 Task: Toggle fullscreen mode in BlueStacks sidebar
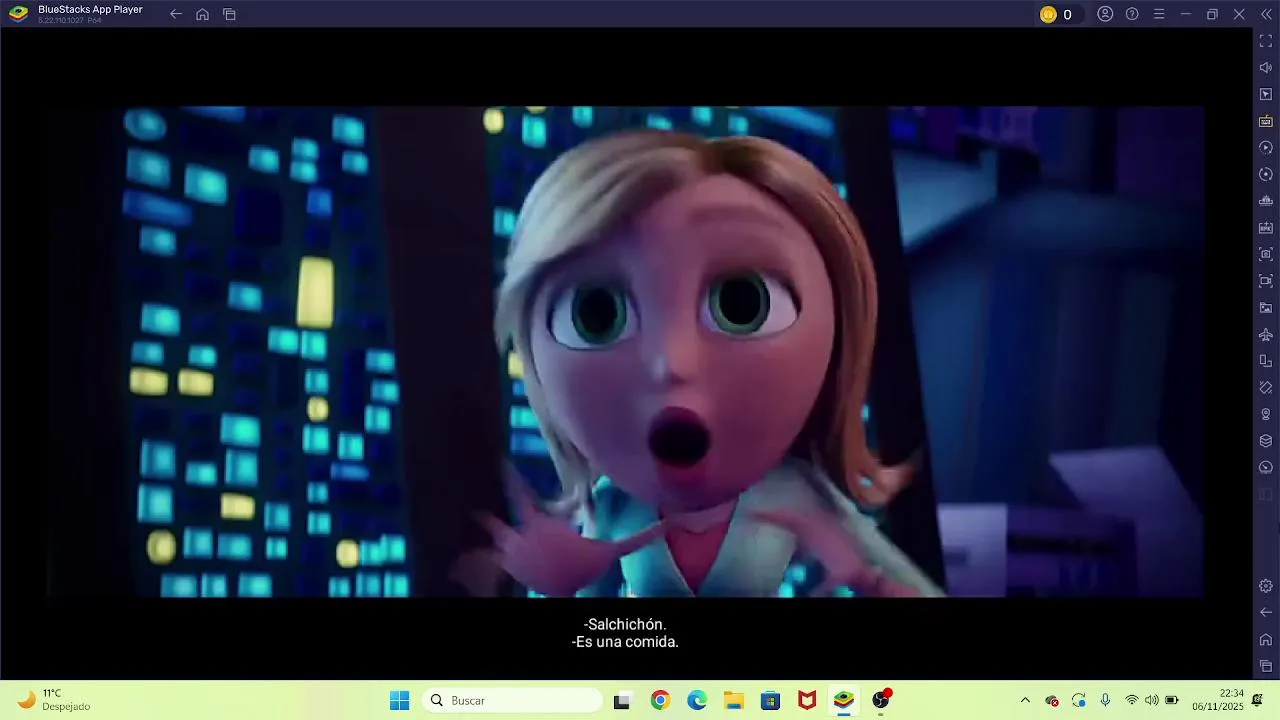(x=1266, y=41)
